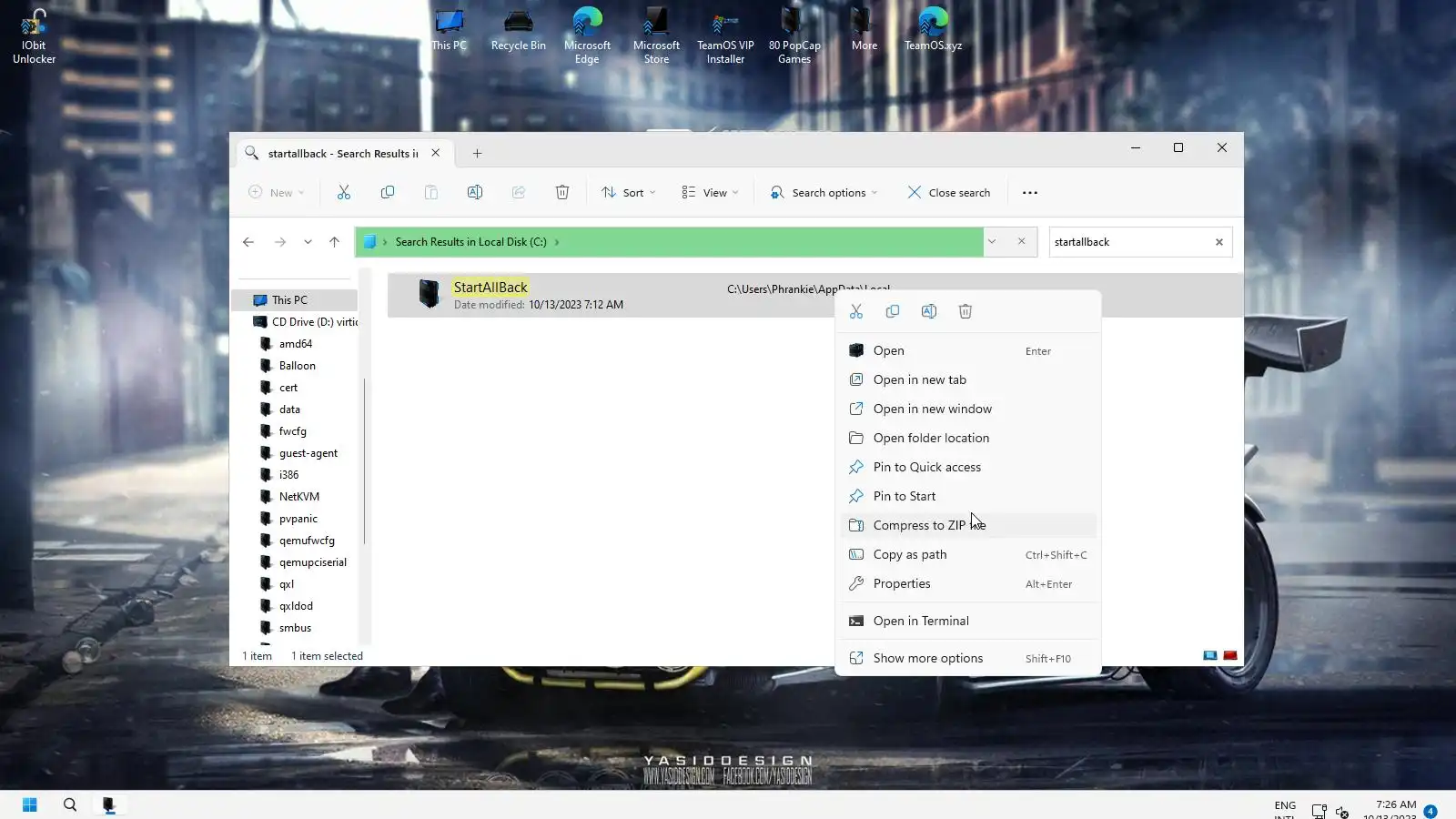Switch to details view in status bar
The image size is (1456, 819).
[1210, 655]
